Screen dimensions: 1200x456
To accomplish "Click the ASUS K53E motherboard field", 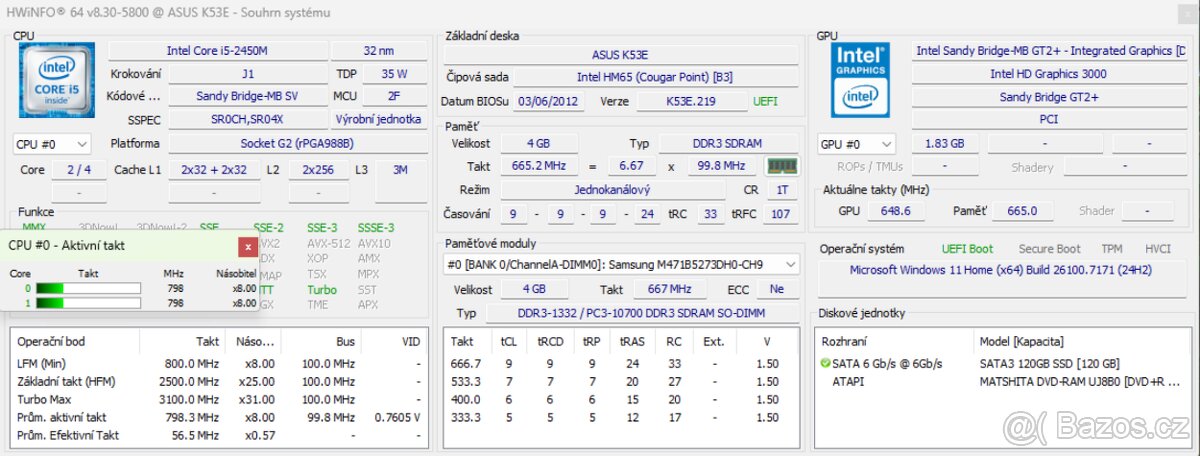I will [622, 55].
